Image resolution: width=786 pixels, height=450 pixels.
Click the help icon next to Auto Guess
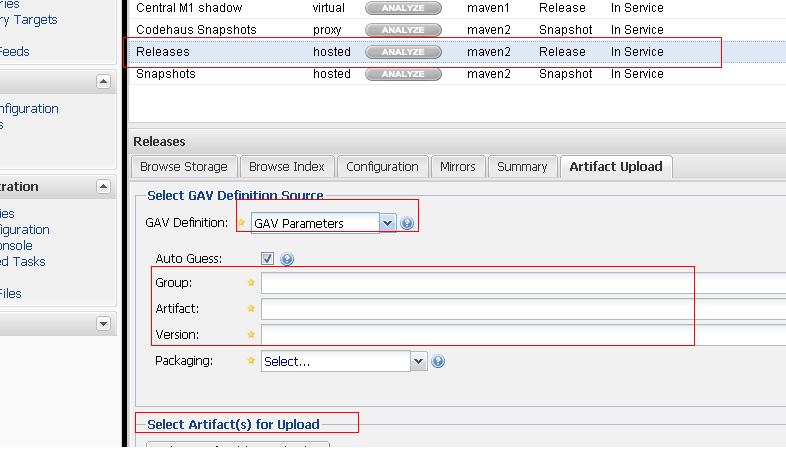(x=287, y=259)
